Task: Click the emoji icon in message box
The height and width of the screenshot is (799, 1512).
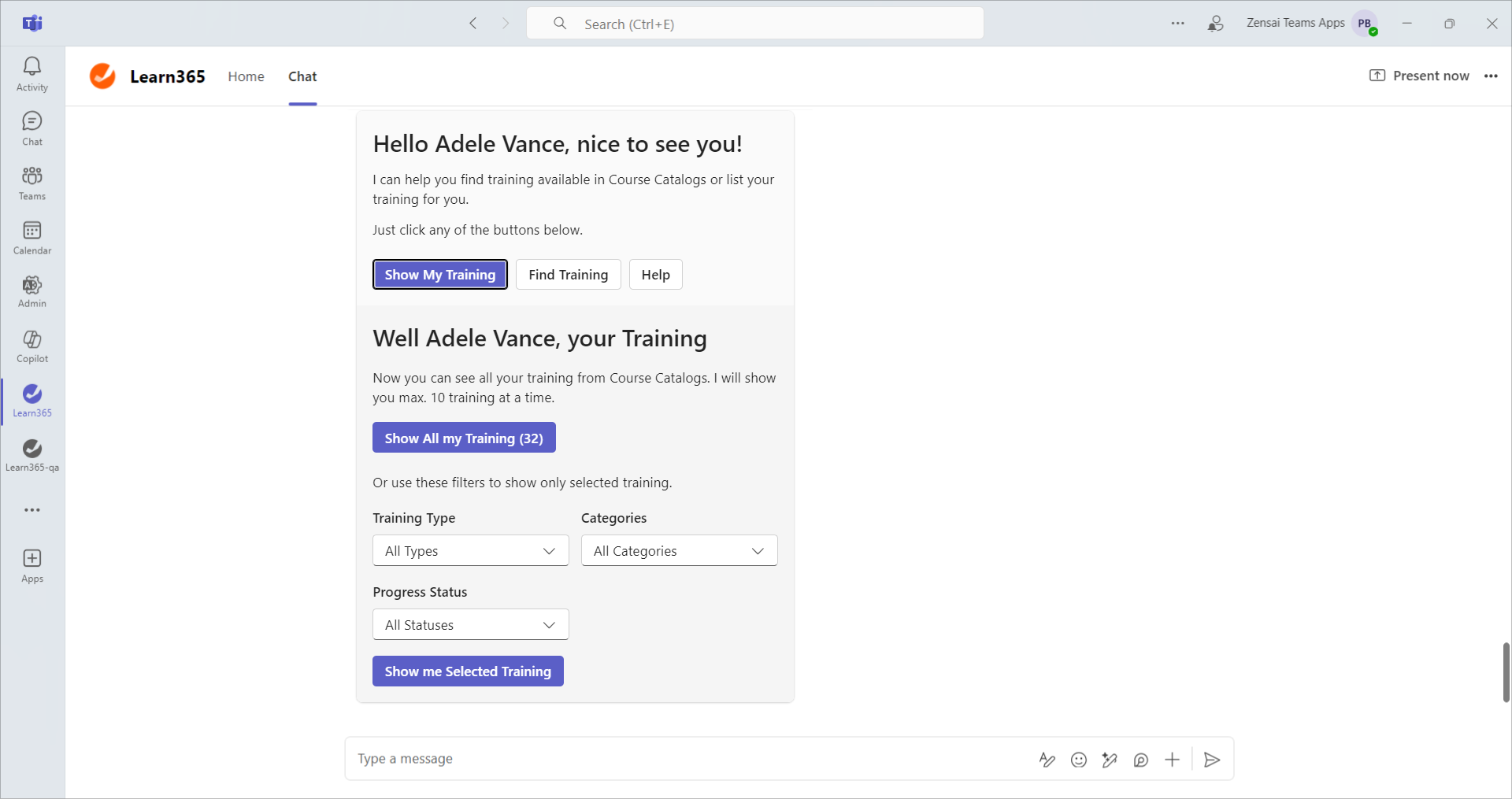Action: (x=1078, y=760)
